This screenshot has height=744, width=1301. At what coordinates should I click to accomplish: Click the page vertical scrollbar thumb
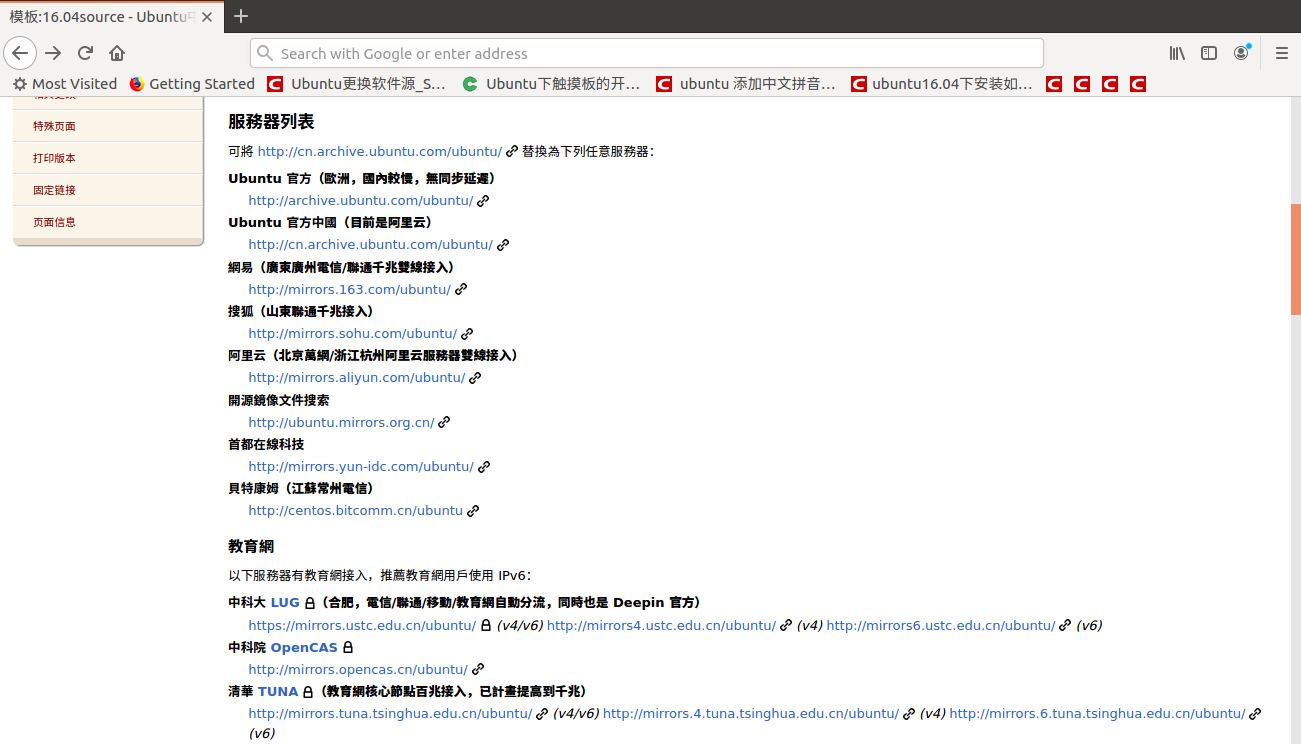click(x=1296, y=259)
